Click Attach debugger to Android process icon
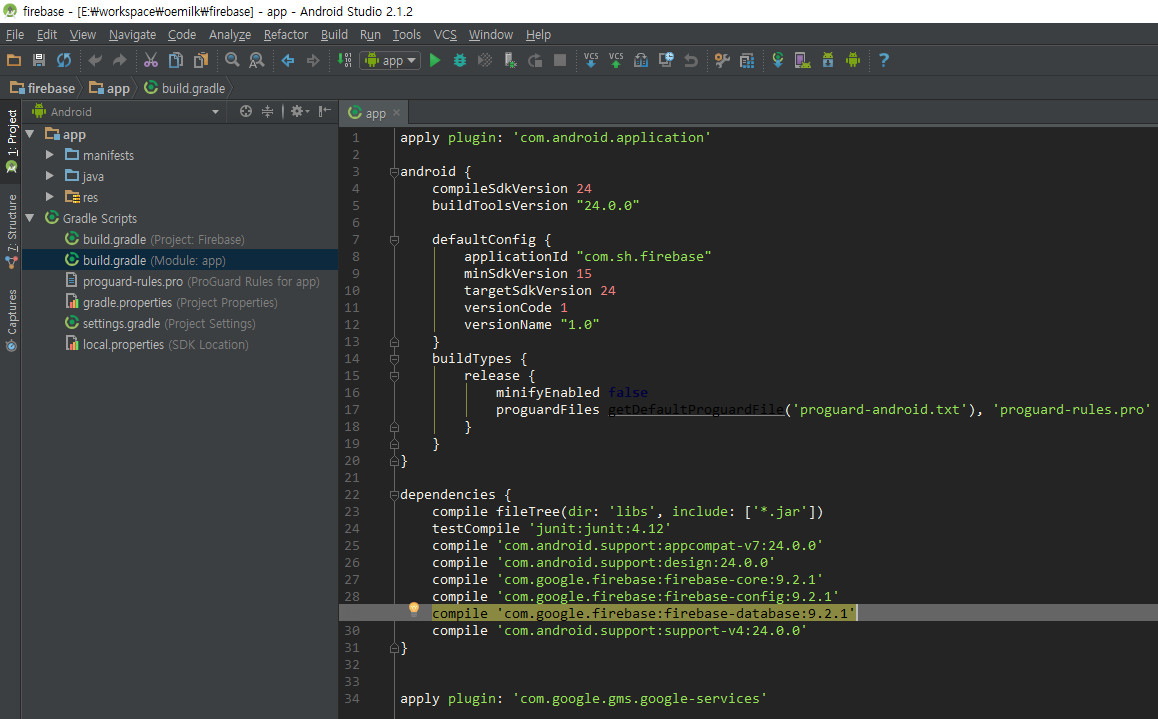 point(510,61)
